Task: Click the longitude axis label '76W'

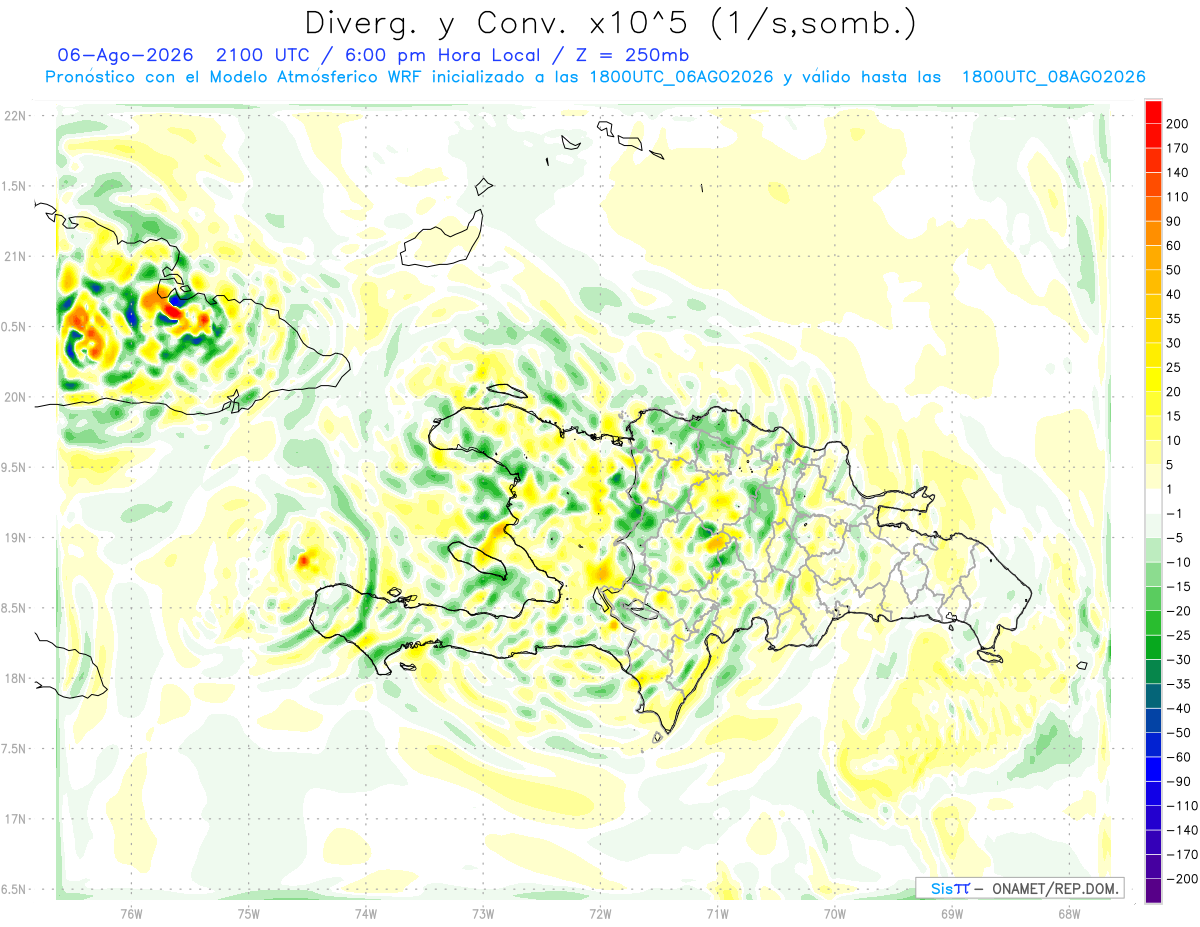Action: (131, 913)
